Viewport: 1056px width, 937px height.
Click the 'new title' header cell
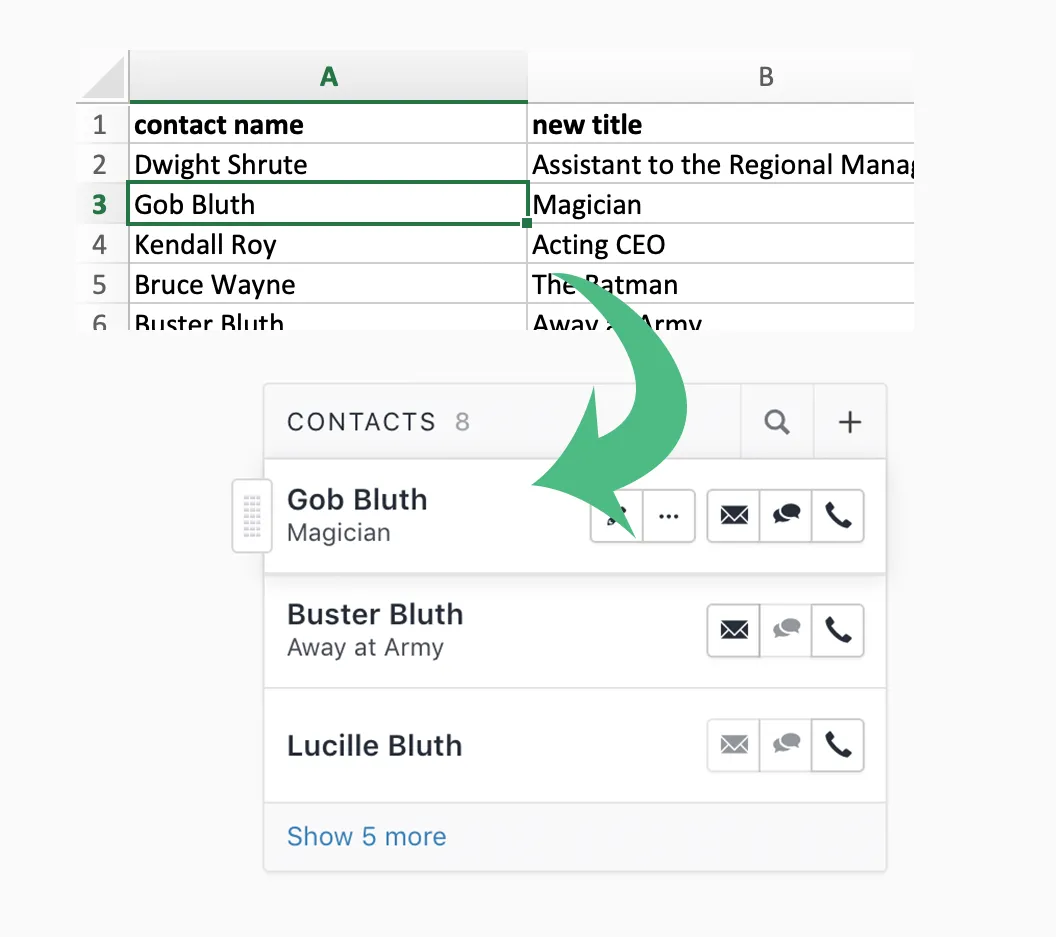(x=721, y=124)
